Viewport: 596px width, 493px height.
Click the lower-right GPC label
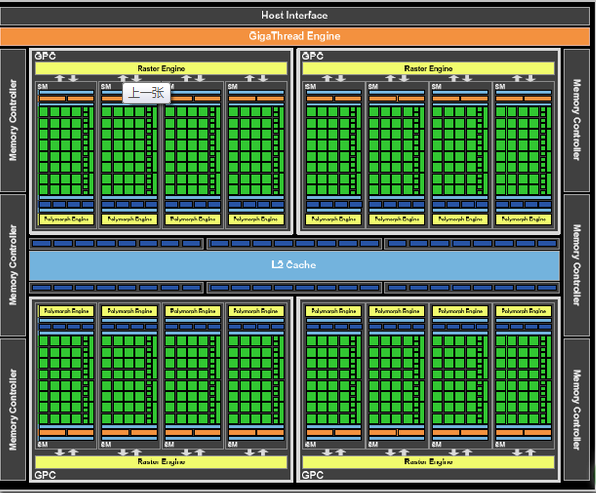(312, 475)
